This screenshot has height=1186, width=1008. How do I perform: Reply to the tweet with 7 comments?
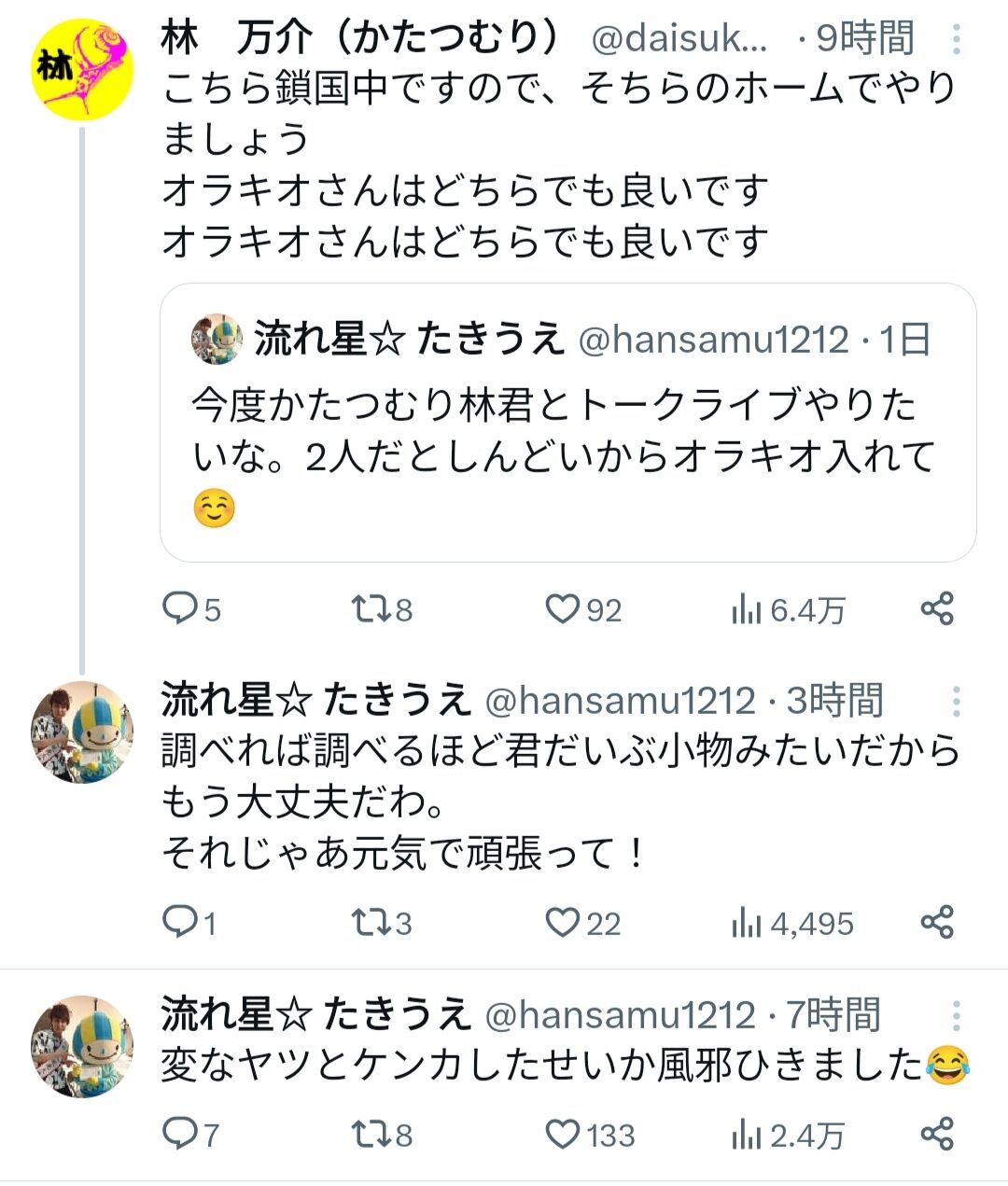[191, 1135]
